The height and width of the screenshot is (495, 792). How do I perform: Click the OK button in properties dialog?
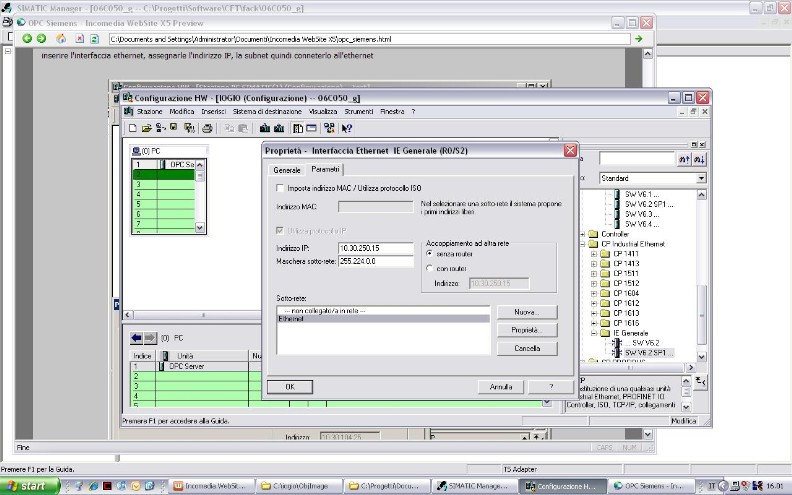point(290,387)
